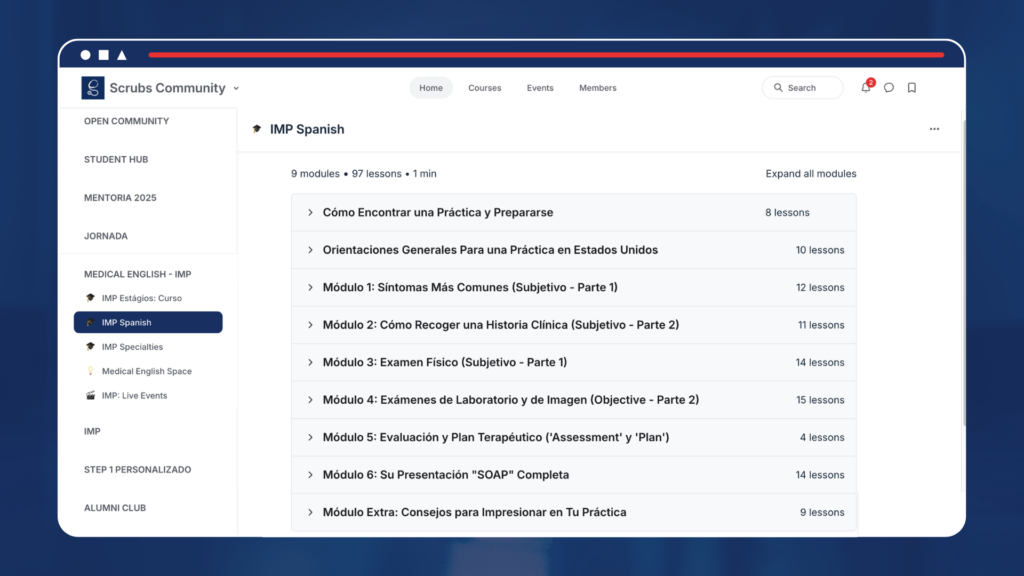Expand Módulo 3: Examen Físico
This screenshot has height=576, width=1024.
(x=445, y=362)
